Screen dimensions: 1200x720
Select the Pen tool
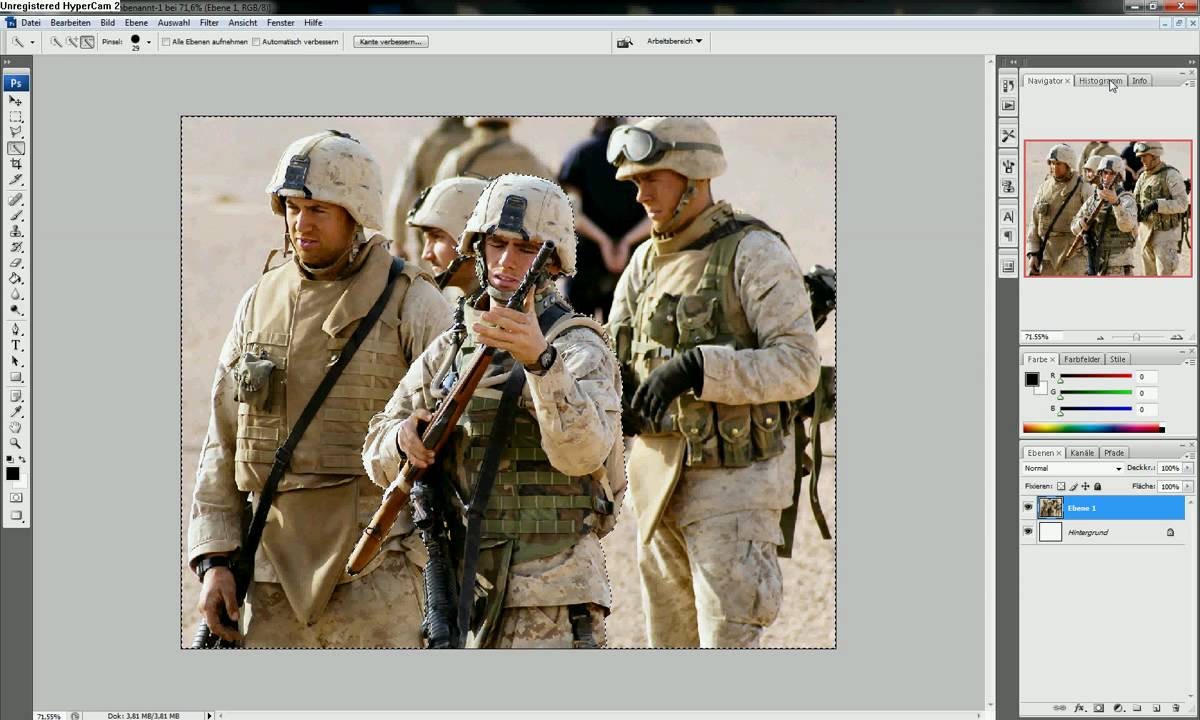tap(16, 329)
